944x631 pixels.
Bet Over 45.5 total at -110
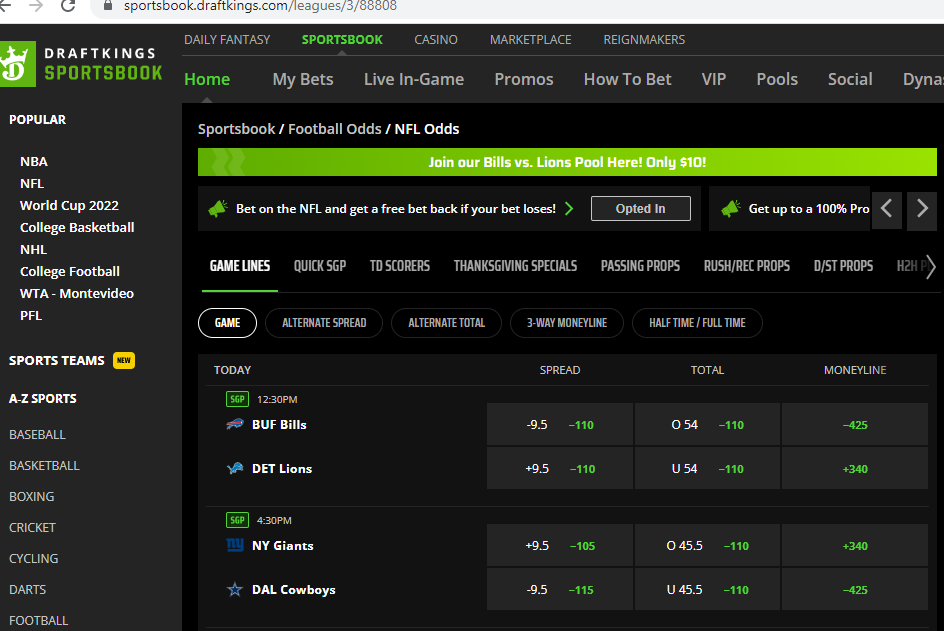(x=707, y=546)
